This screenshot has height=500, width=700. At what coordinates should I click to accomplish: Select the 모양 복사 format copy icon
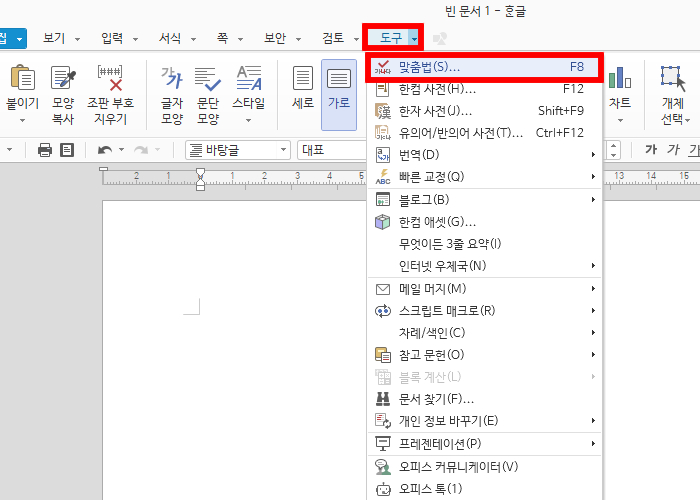point(63,78)
